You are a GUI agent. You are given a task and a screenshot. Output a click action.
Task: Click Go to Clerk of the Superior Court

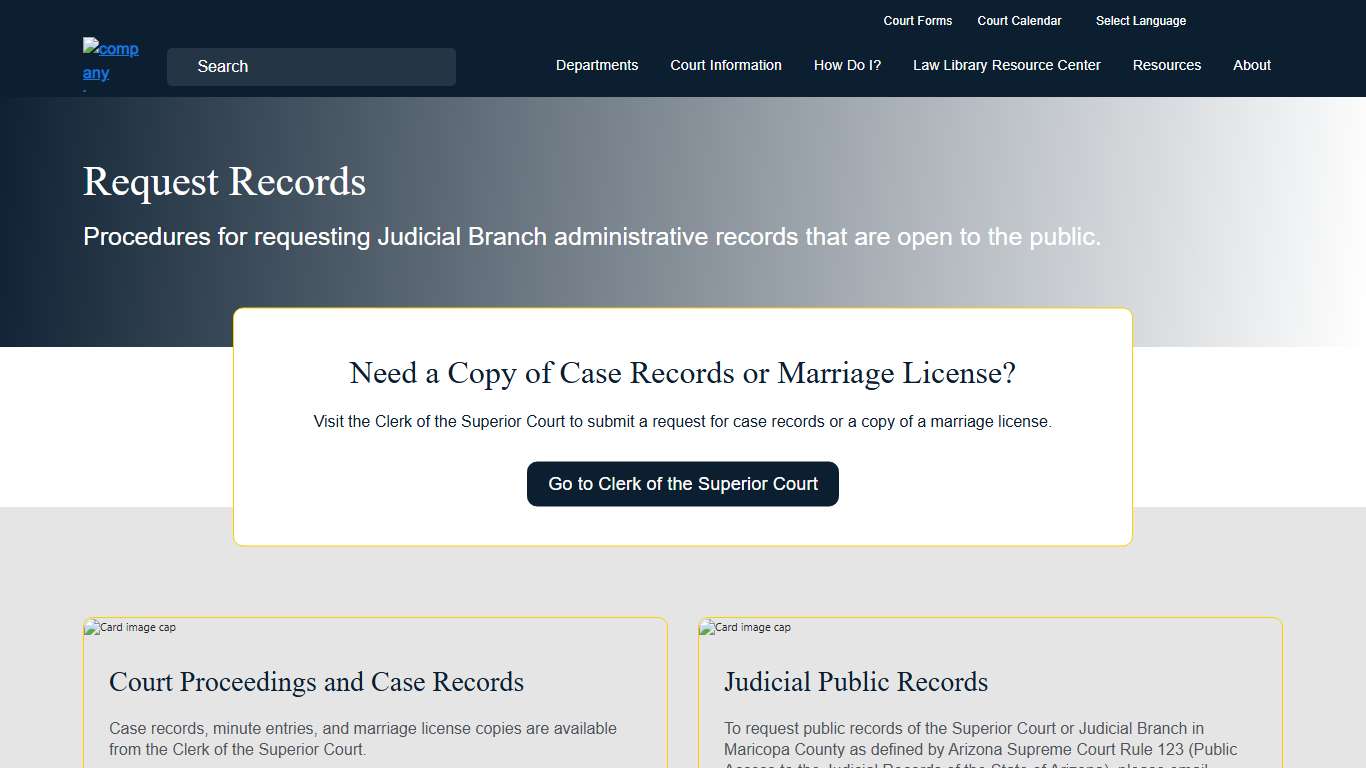point(683,483)
